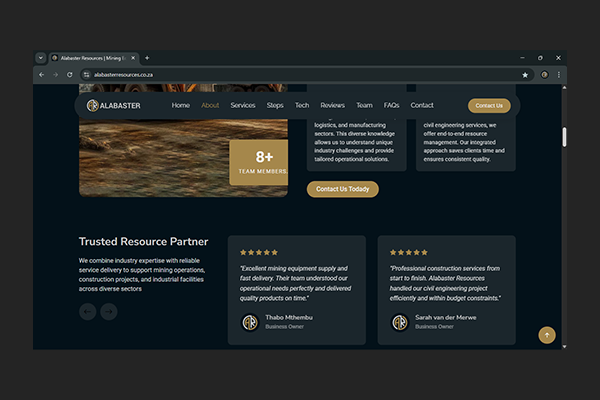Click the back-to-top arrow button

click(547, 335)
